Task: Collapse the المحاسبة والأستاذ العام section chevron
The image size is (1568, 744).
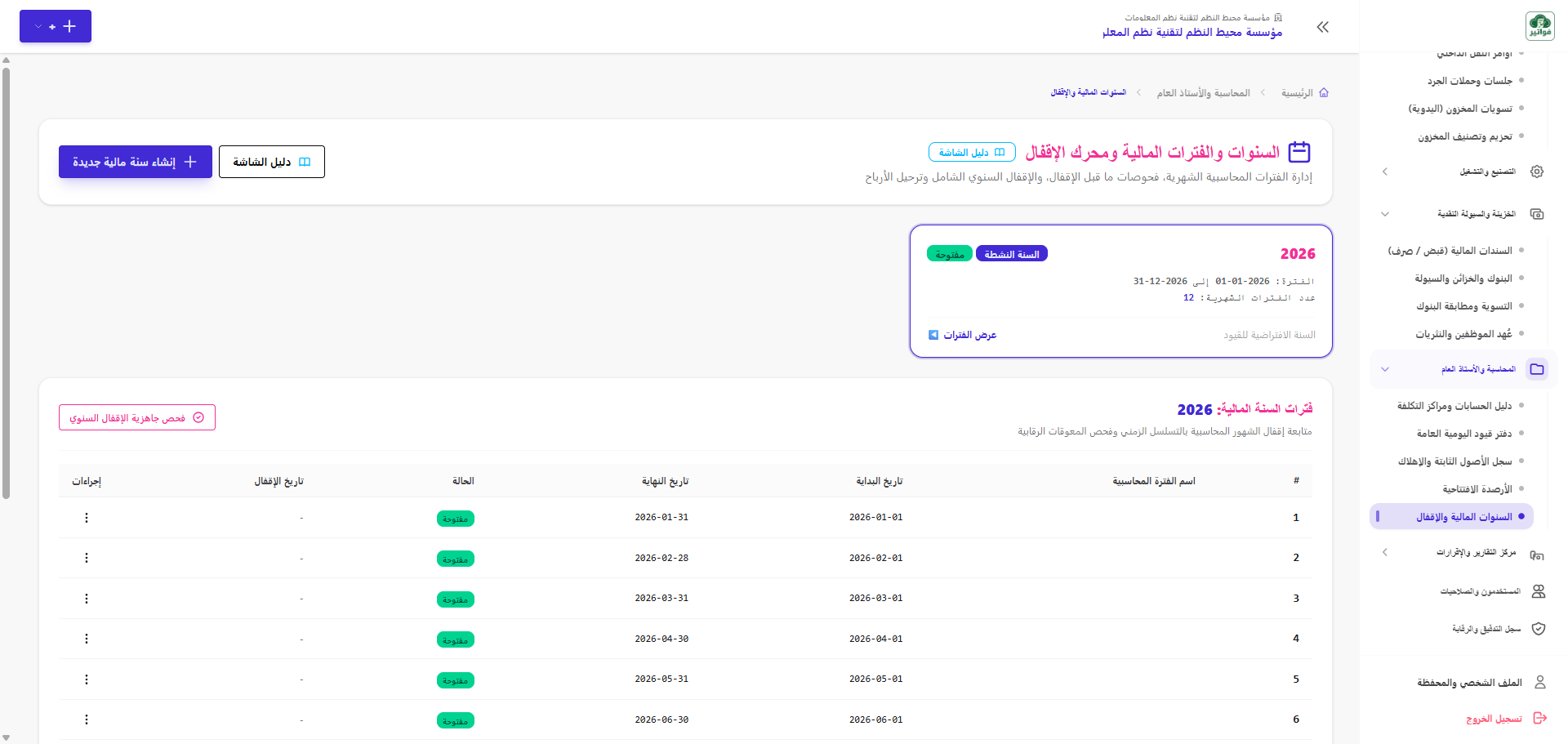Action: (x=1385, y=369)
